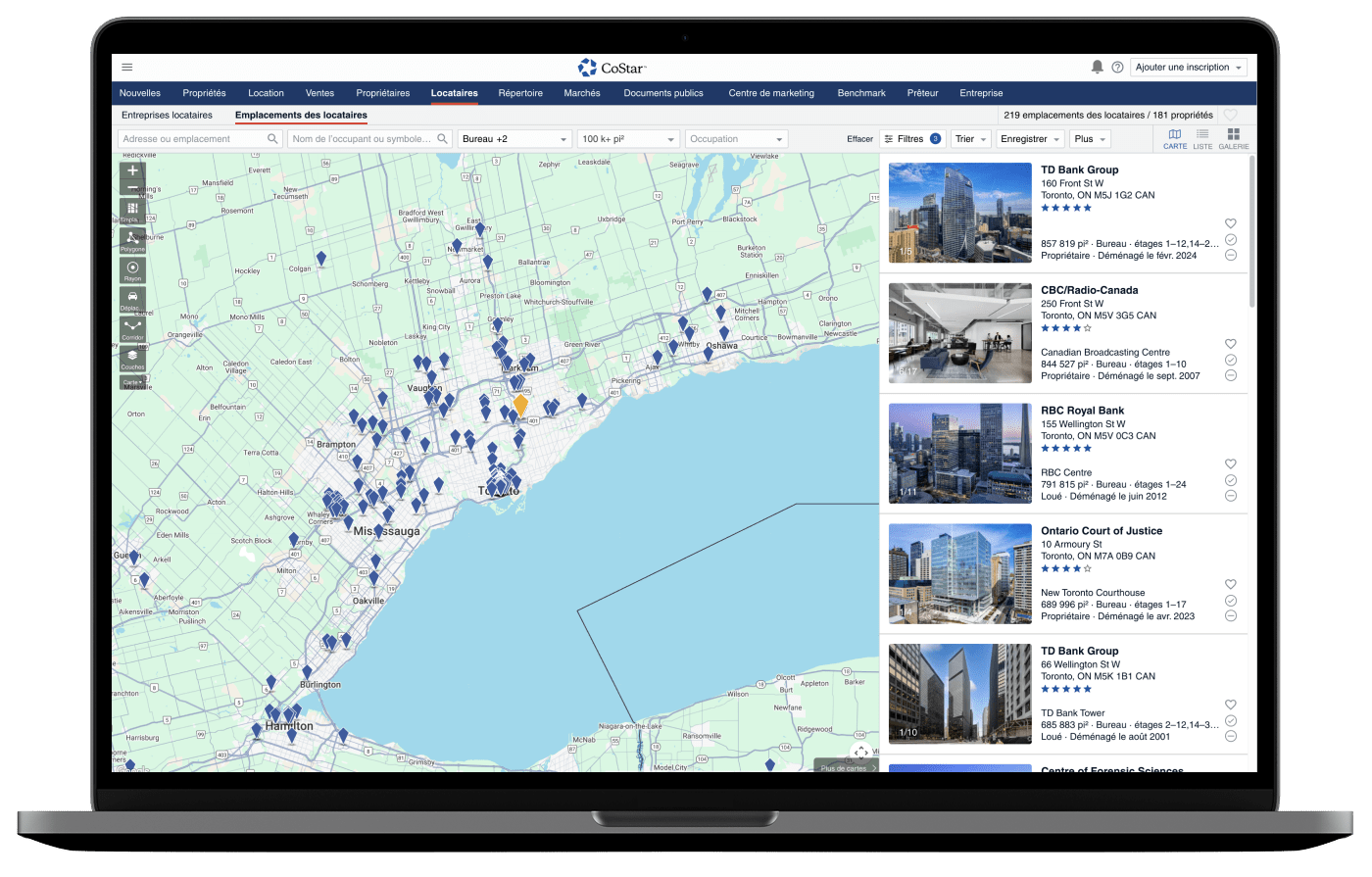Zoom in on the map
The image size is (1372, 877).
[x=133, y=171]
